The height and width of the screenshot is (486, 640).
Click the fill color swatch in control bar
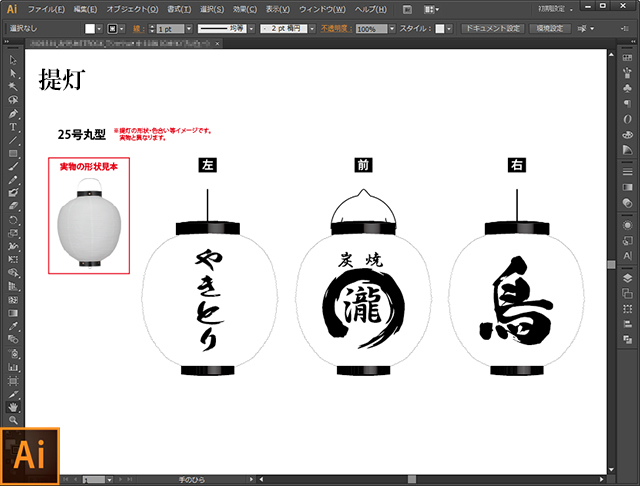point(90,30)
